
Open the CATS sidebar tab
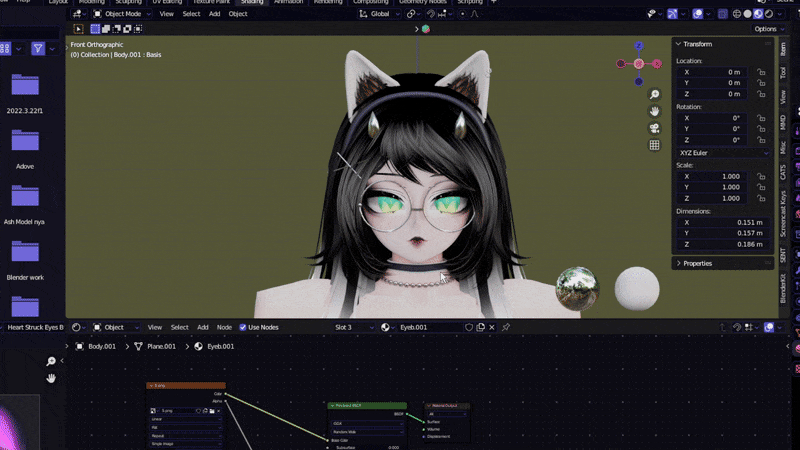pos(783,172)
